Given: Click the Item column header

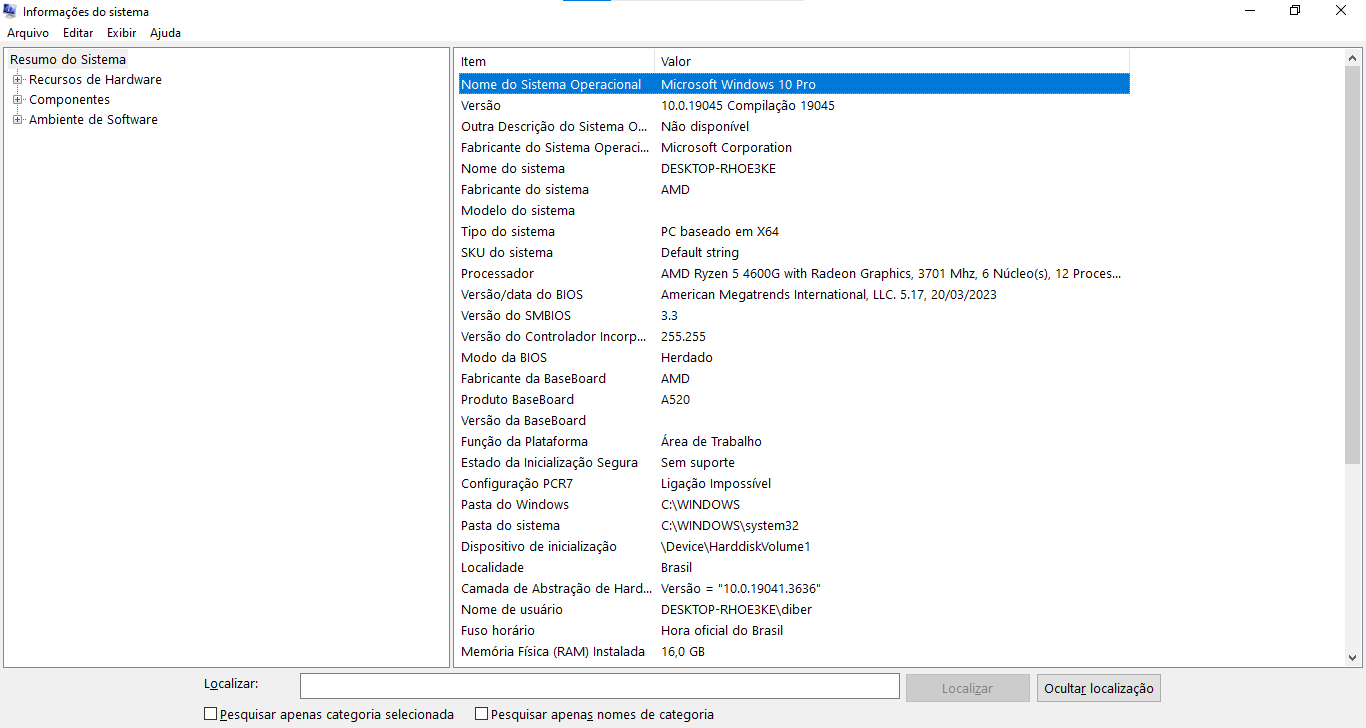Looking at the screenshot, I should click(x=555, y=62).
